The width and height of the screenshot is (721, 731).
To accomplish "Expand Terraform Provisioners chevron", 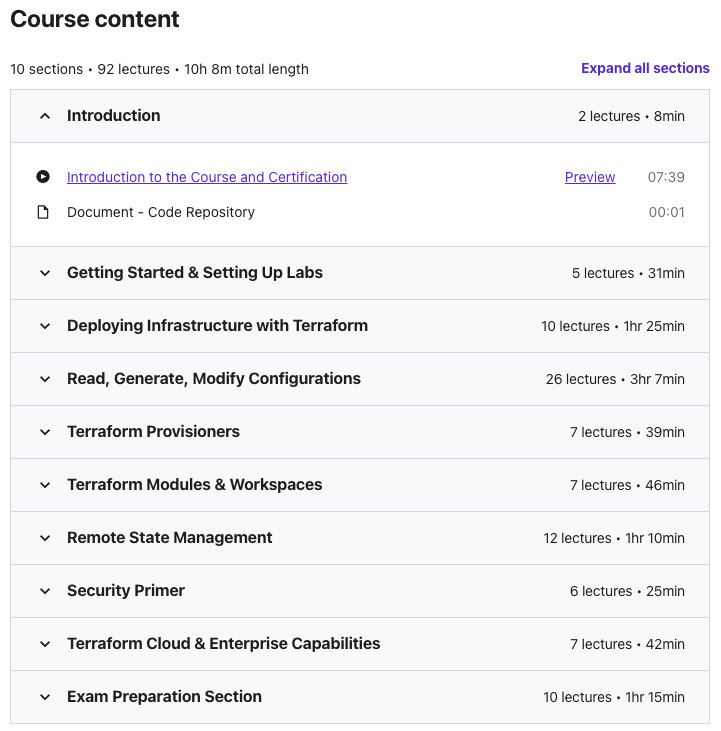I will tap(45, 432).
